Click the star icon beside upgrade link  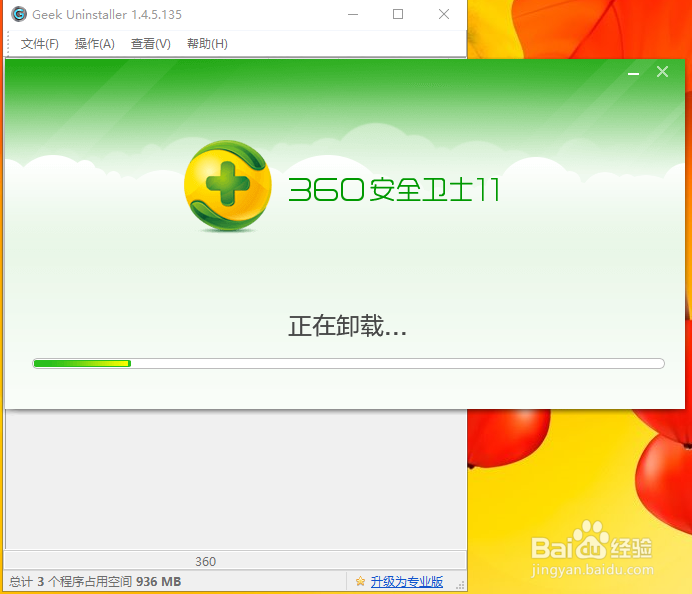[360, 582]
